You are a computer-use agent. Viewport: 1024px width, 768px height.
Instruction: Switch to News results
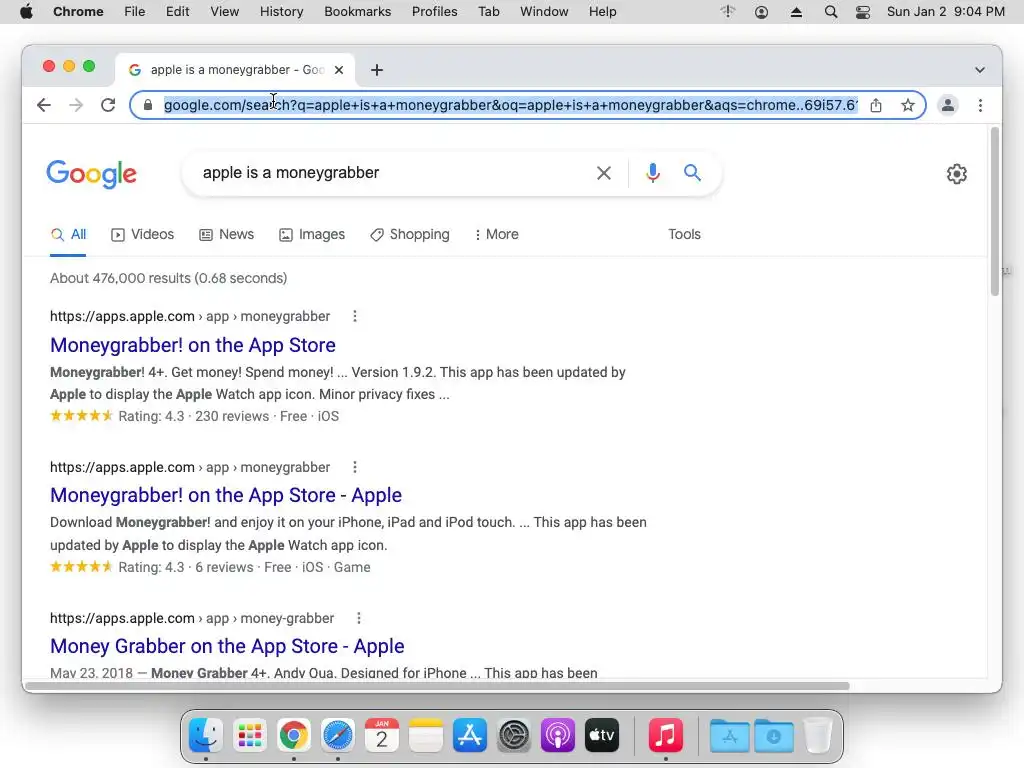pos(227,234)
